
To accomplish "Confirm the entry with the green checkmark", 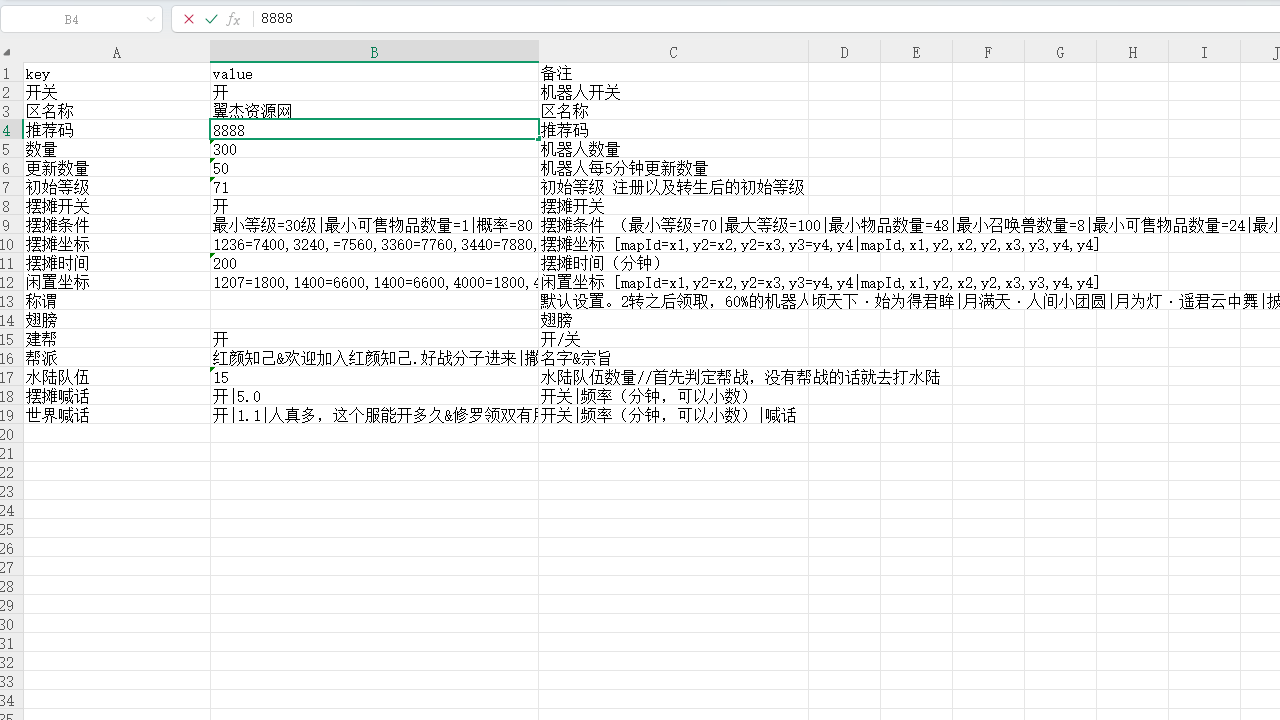I will 211,19.
